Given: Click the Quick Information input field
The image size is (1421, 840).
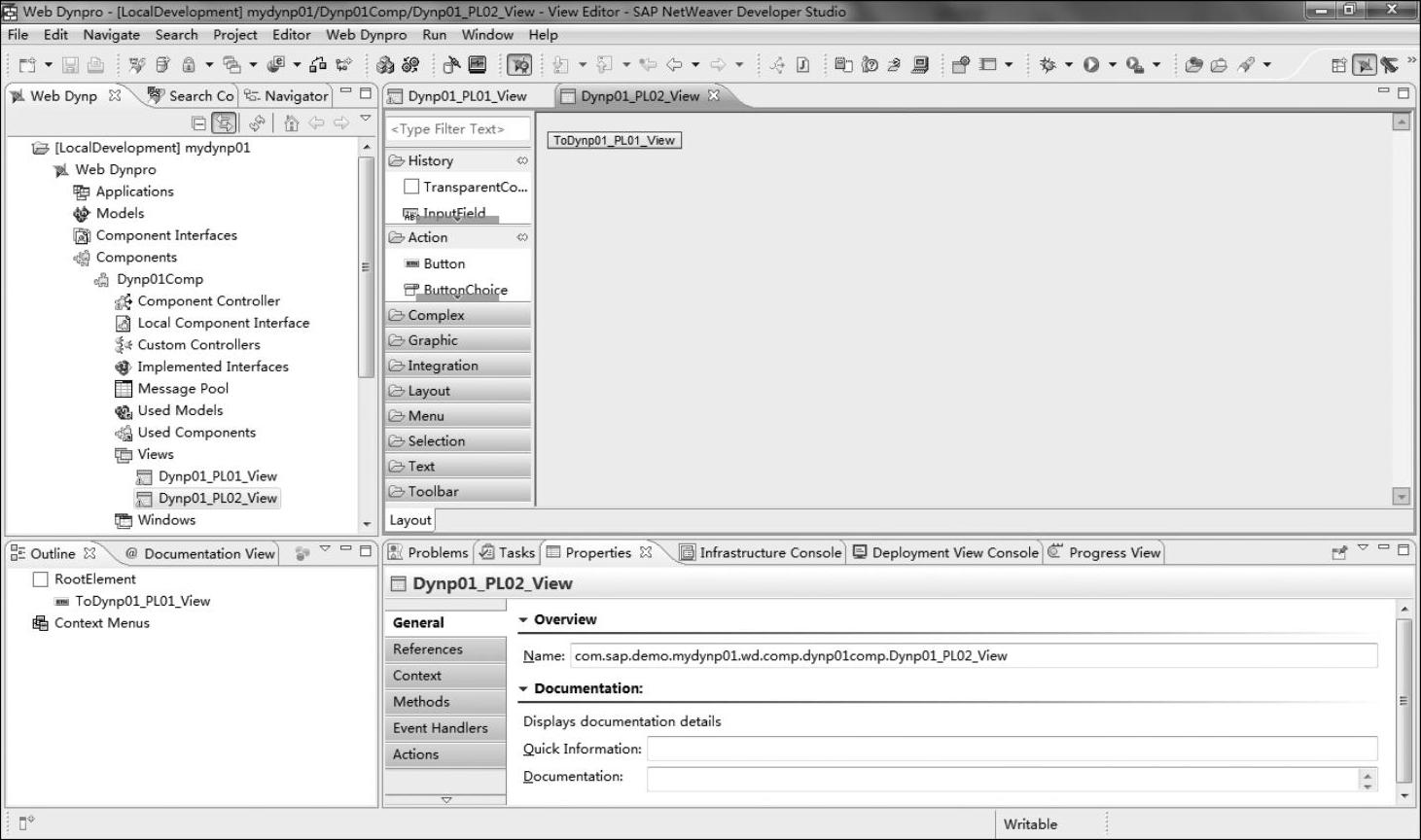Looking at the screenshot, I should point(1012,749).
